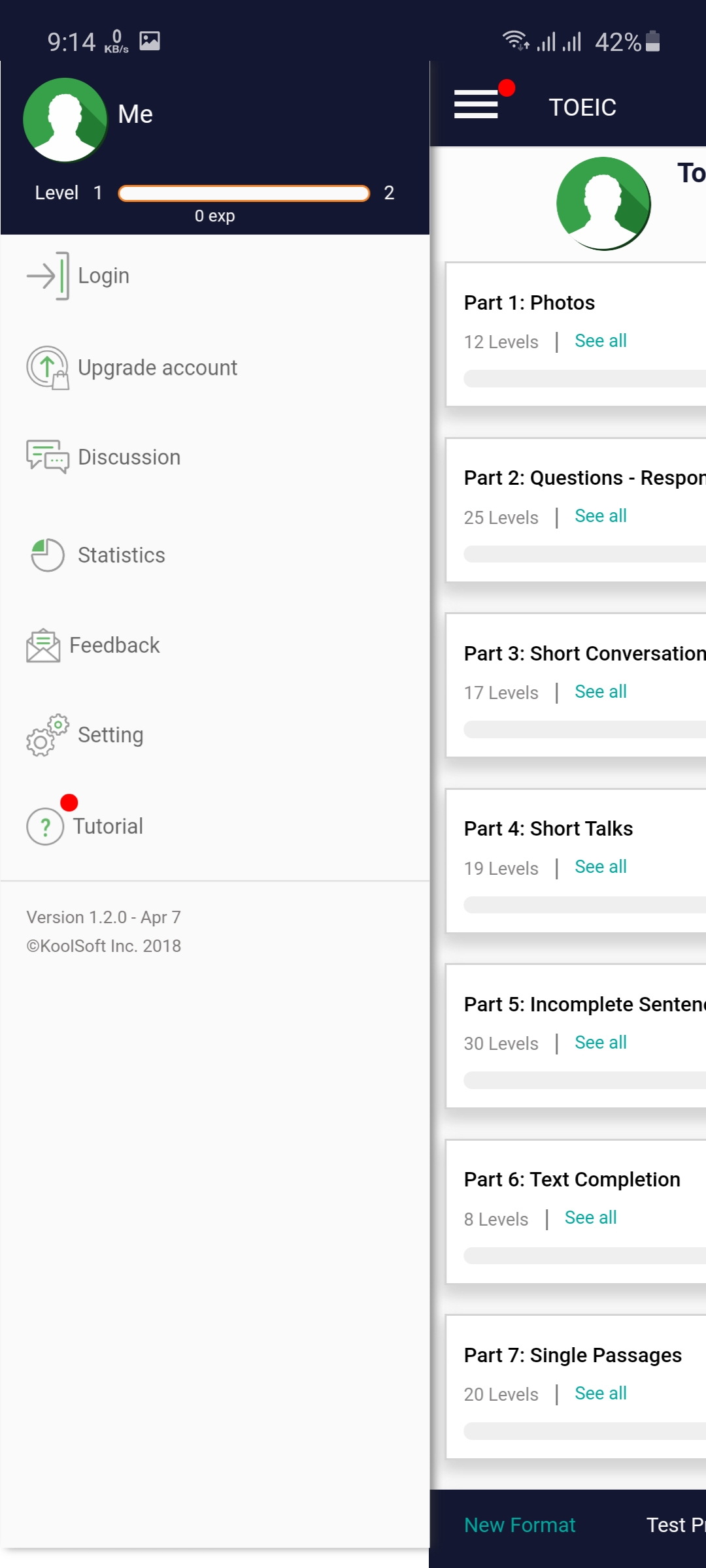Select the Statistics menu item label
Image resolution: width=706 pixels, height=1568 pixels.
tap(122, 555)
